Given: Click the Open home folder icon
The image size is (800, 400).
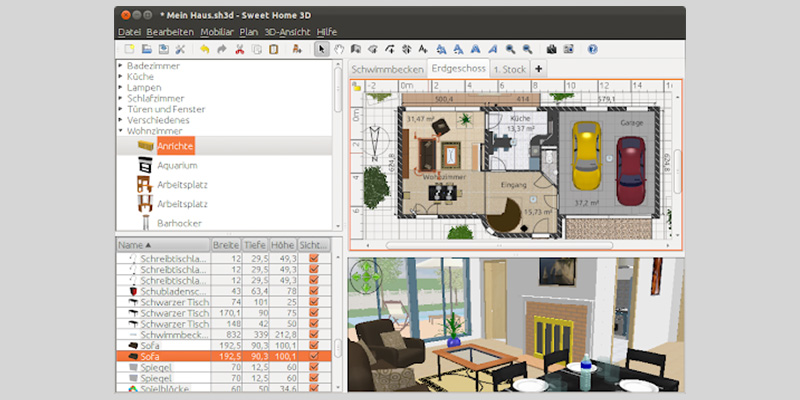Looking at the screenshot, I should [146, 49].
